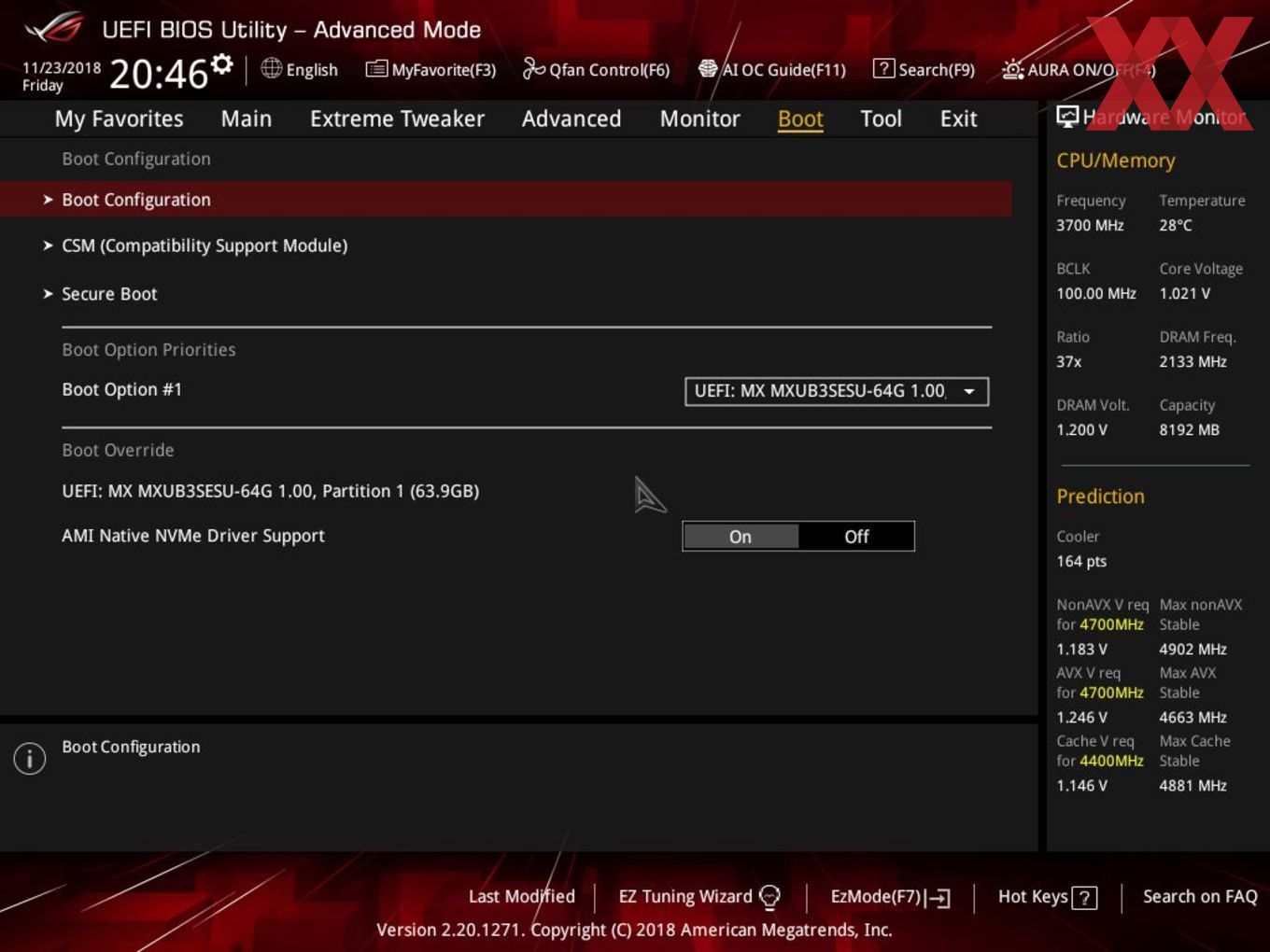Click the 1.021 V core voltage value
The width and height of the screenshot is (1270, 952).
pyautogui.click(x=1185, y=293)
